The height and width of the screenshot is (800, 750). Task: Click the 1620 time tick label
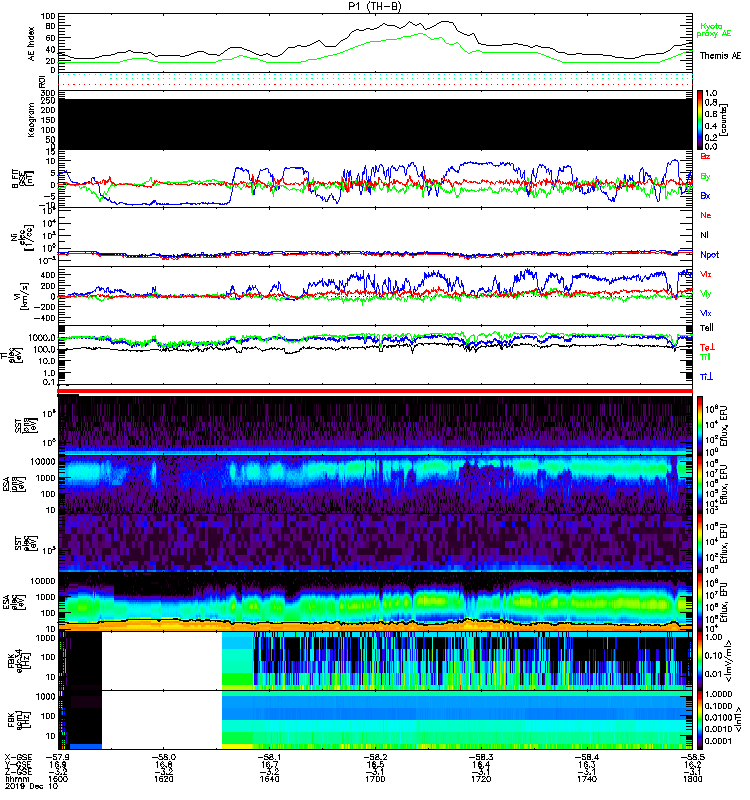click(x=163, y=779)
